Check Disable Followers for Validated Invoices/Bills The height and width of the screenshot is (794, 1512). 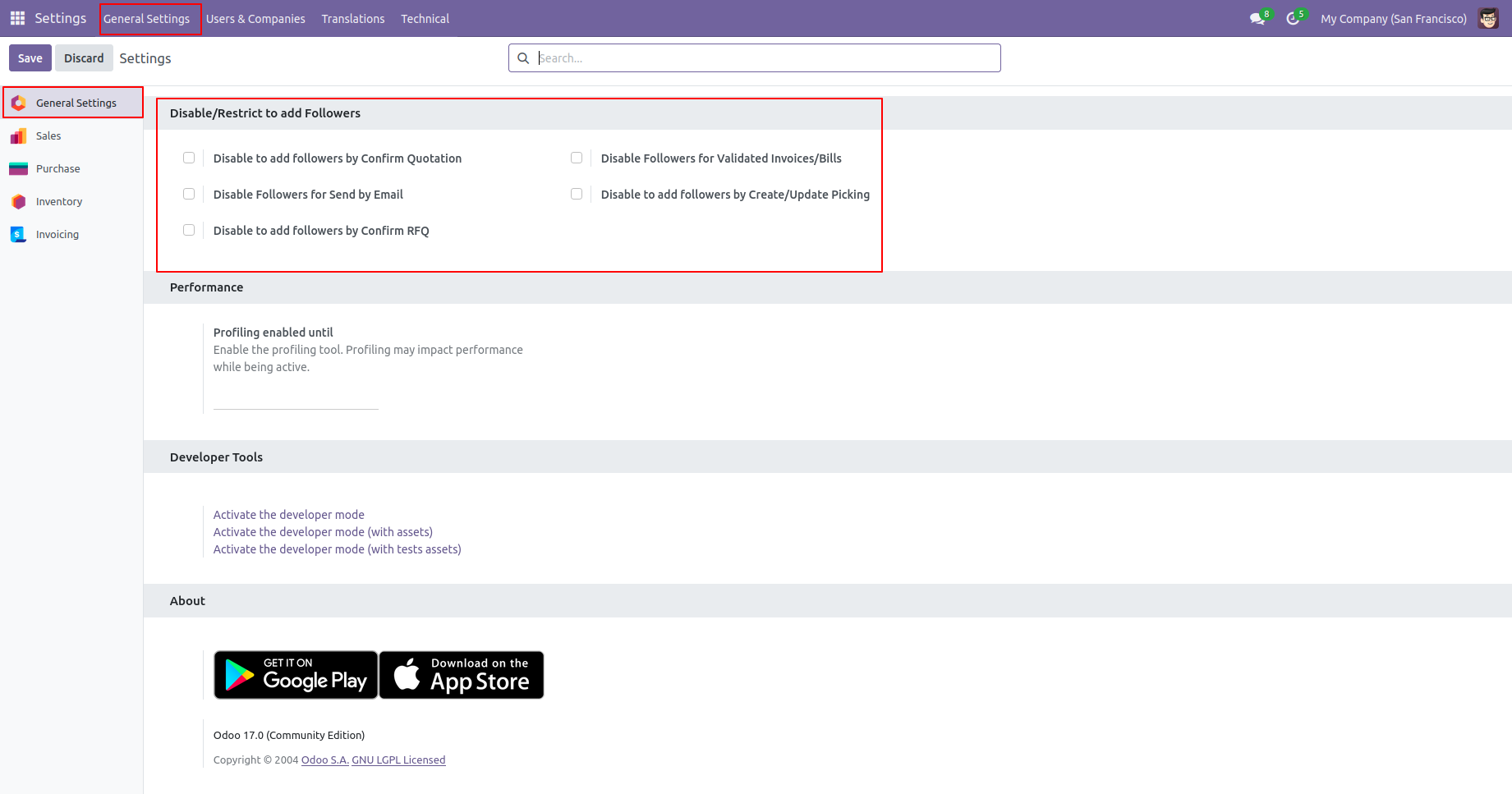[577, 158]
